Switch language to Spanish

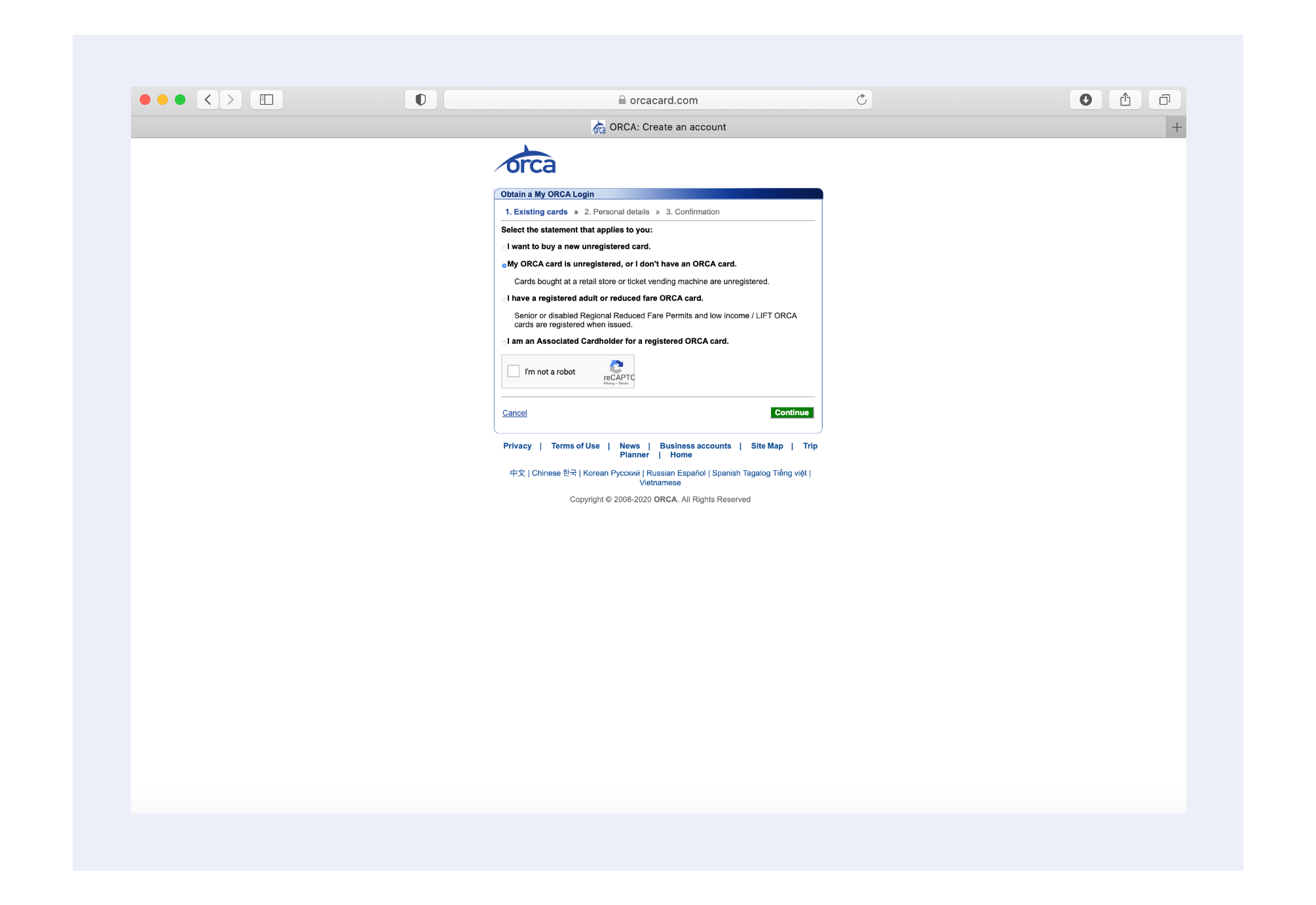tap(709, 473)
